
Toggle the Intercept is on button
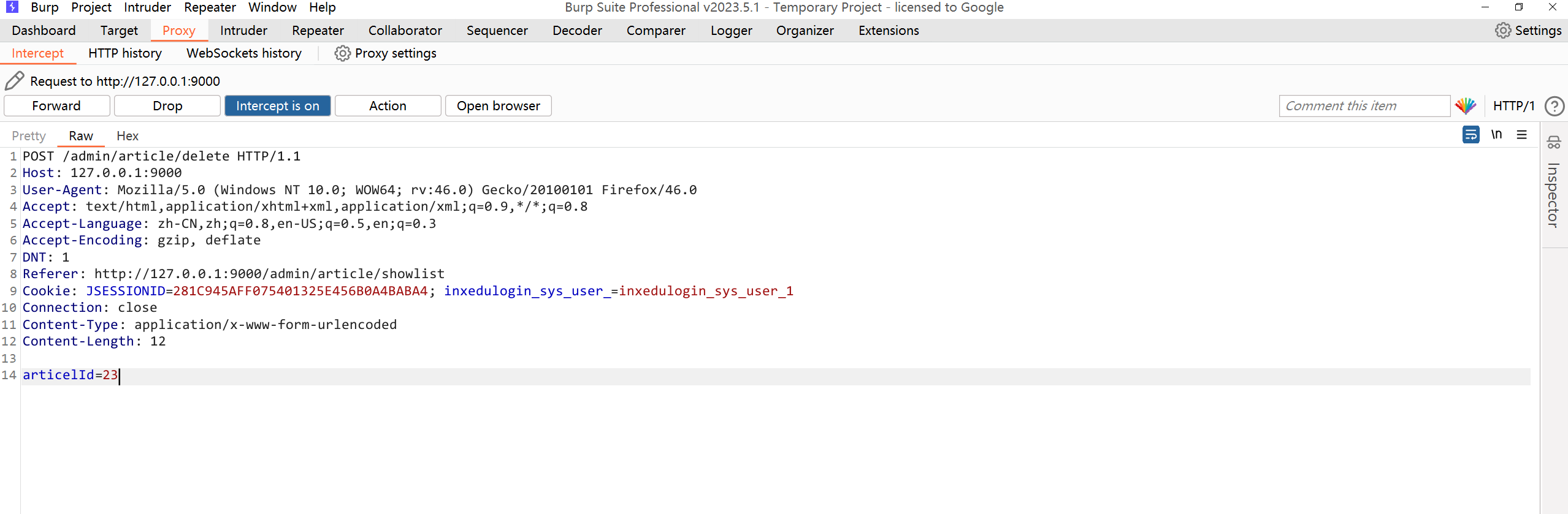point(278,106)
